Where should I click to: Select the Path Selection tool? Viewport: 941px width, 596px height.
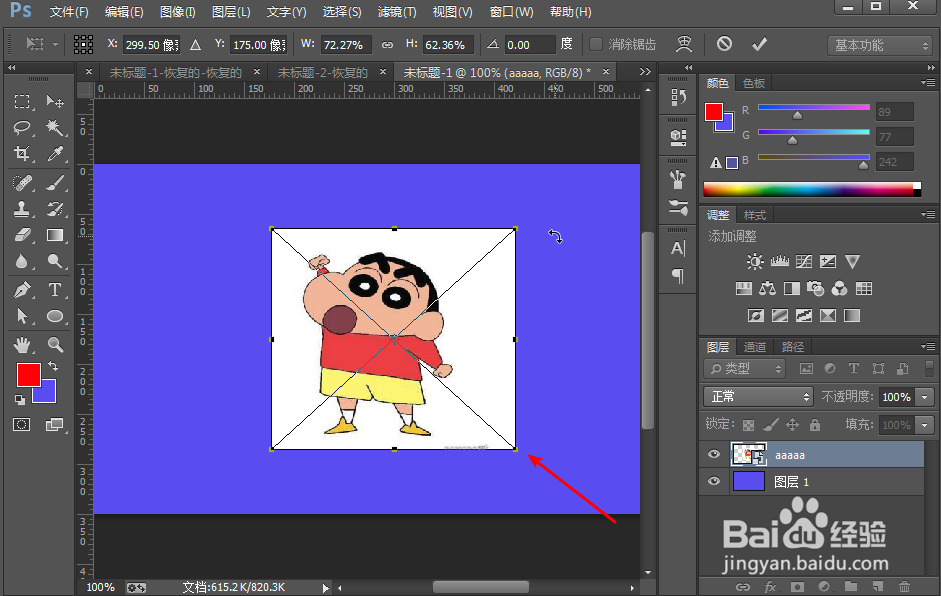click(x=22, y=316)
